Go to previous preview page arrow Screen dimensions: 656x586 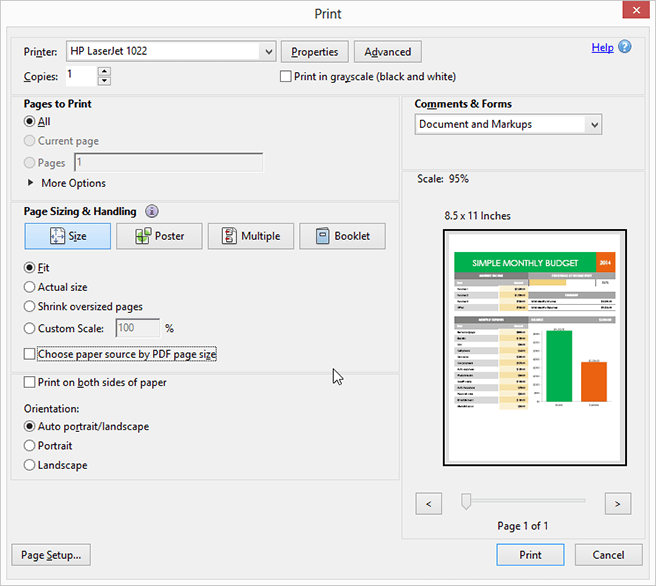point(428,503)
